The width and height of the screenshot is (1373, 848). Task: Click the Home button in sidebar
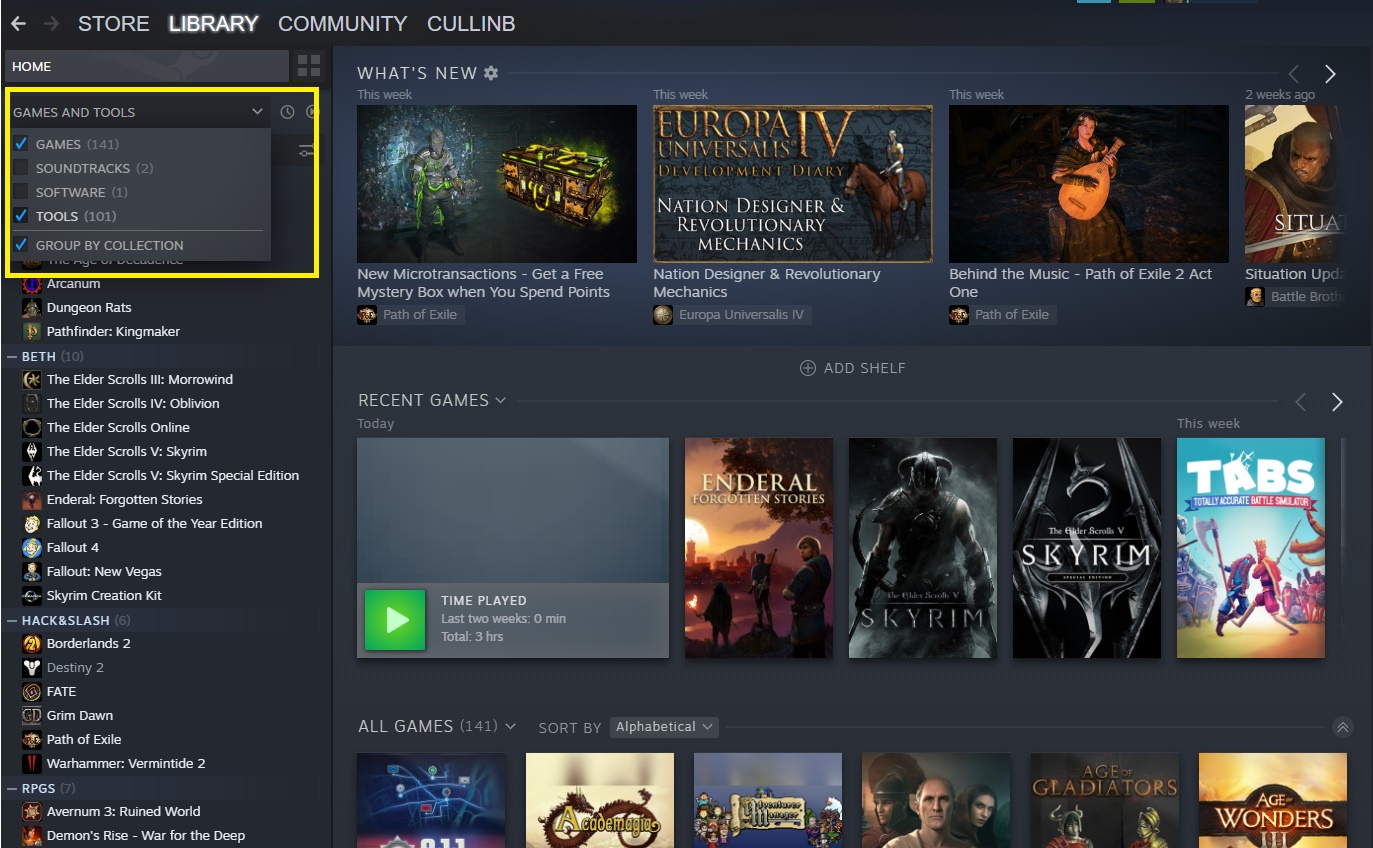pos(147,67)
